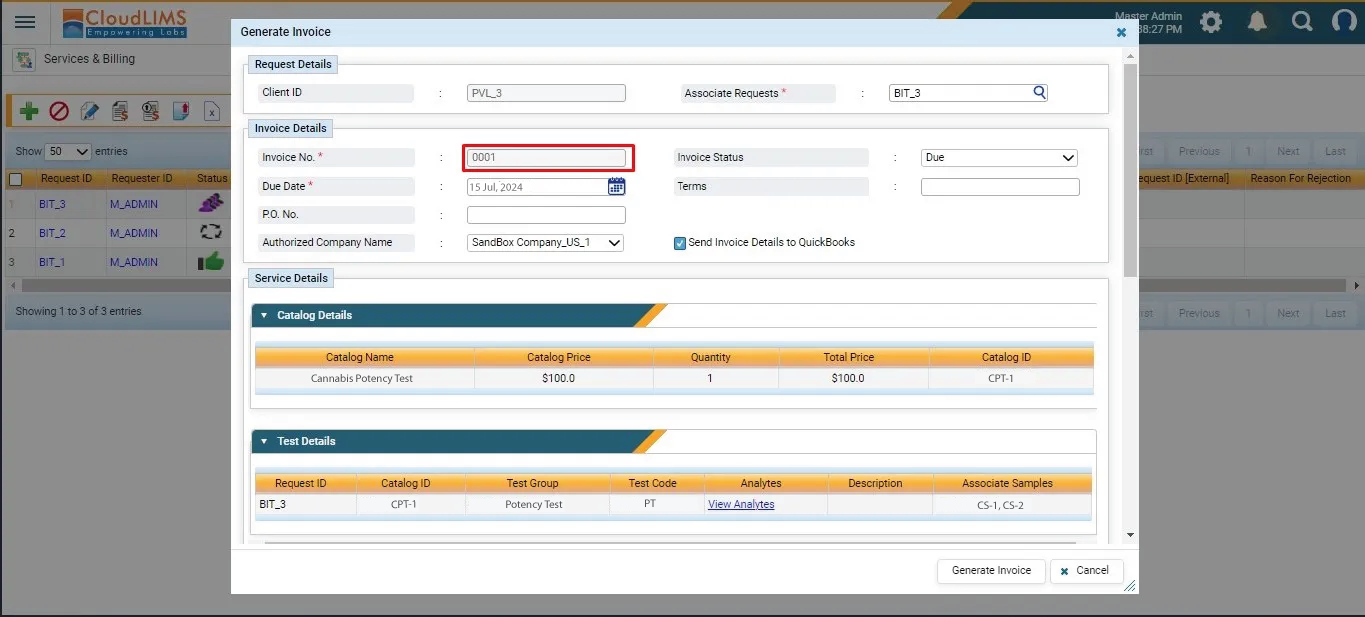Click the edit request pencil icon
This screenshot has height=617, width=1365.
90,111
